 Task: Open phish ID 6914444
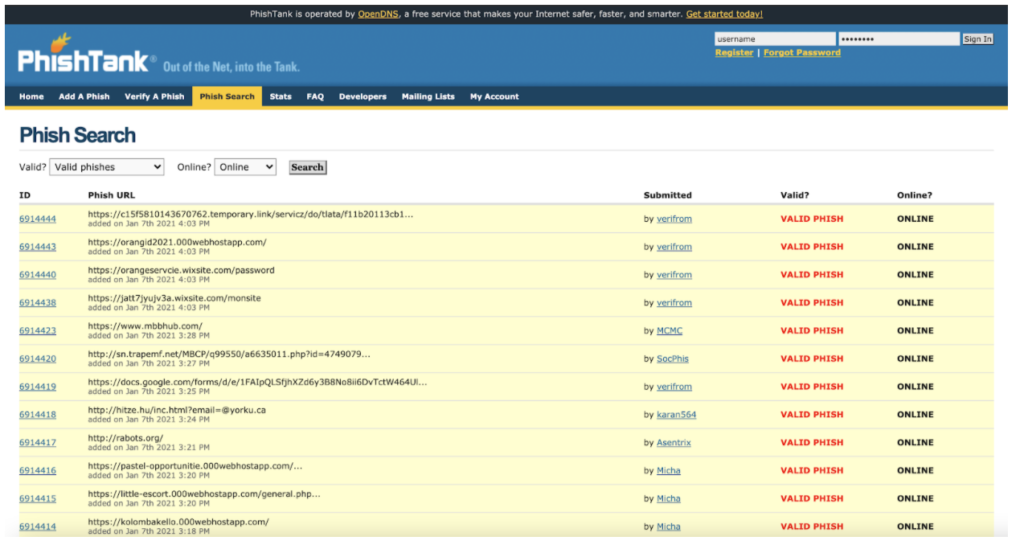(38, 219)
